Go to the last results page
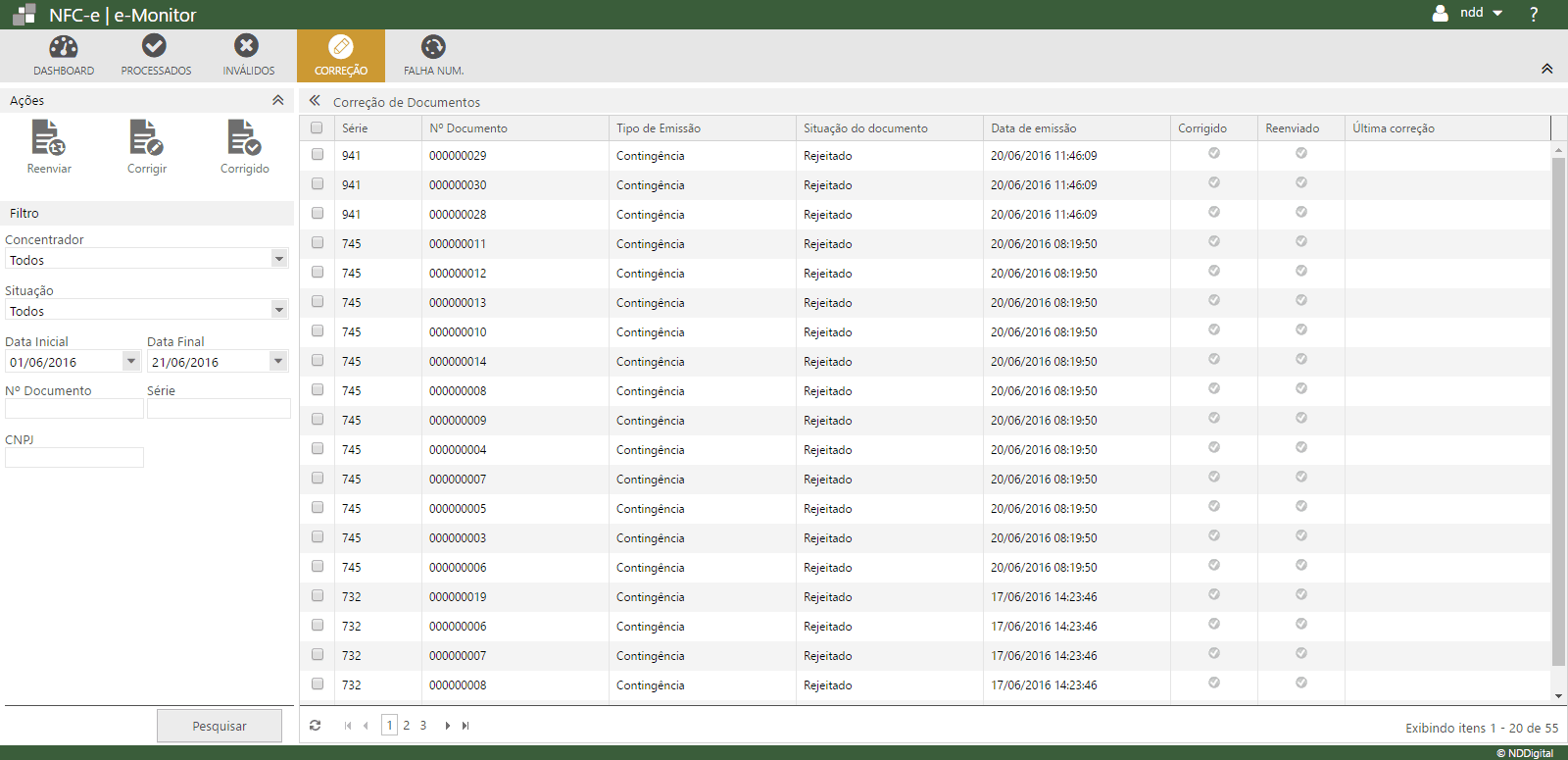Image resolution: width=1568 pixels, height=760 pixels. [465, 726]
